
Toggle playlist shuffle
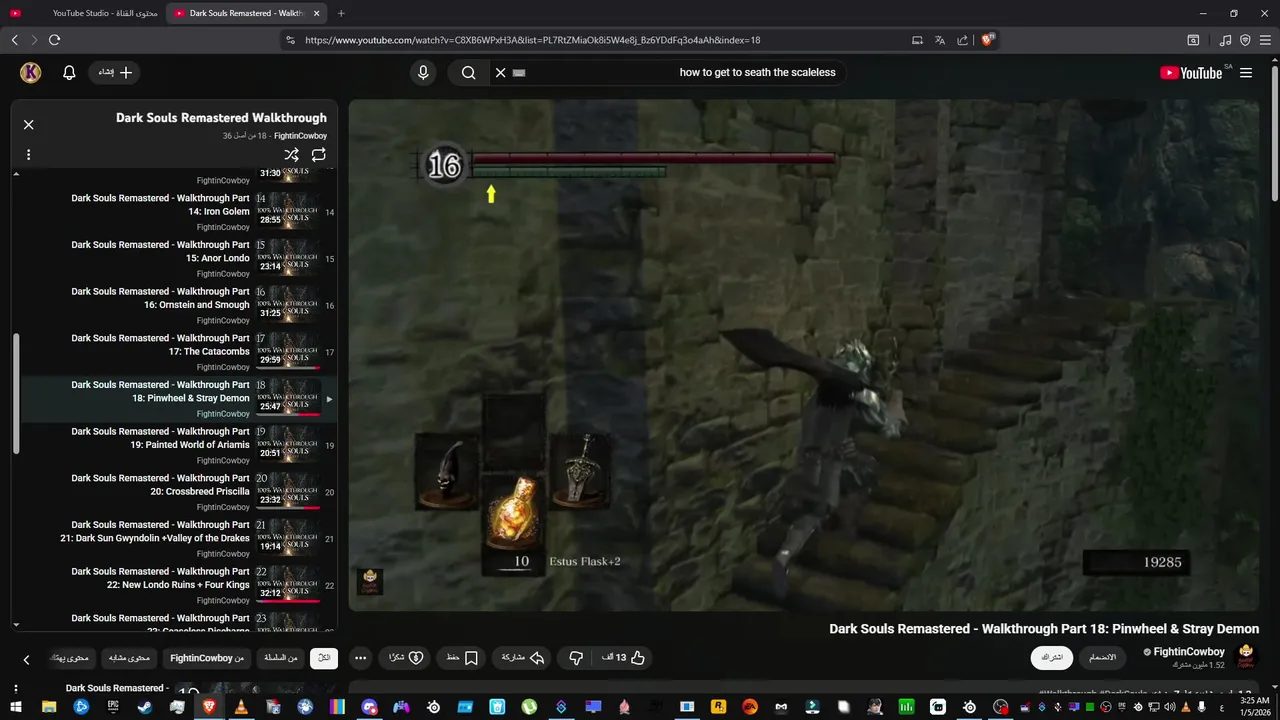[x=291, y=155]
